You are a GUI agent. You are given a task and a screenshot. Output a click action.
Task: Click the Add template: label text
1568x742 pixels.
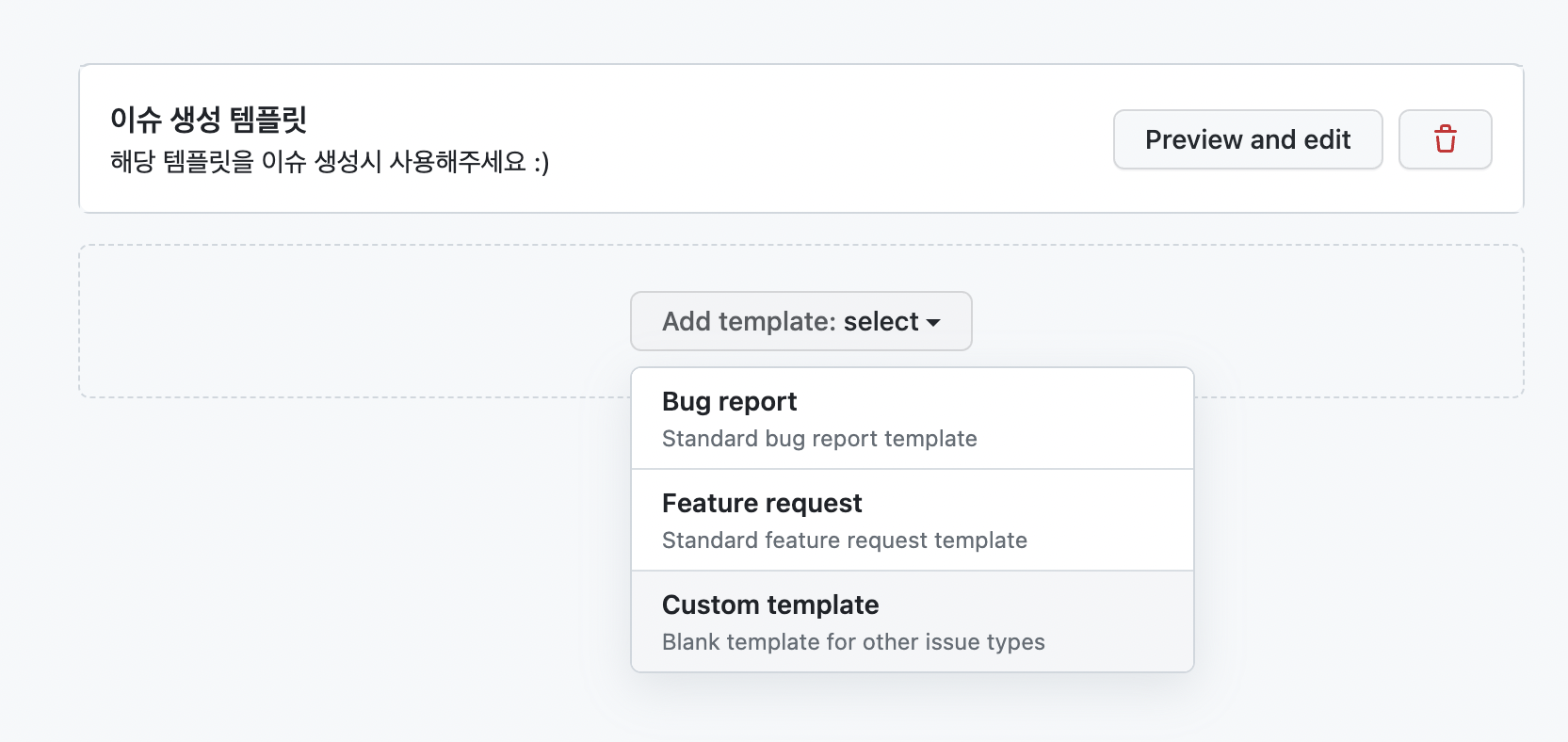(750, 322)
